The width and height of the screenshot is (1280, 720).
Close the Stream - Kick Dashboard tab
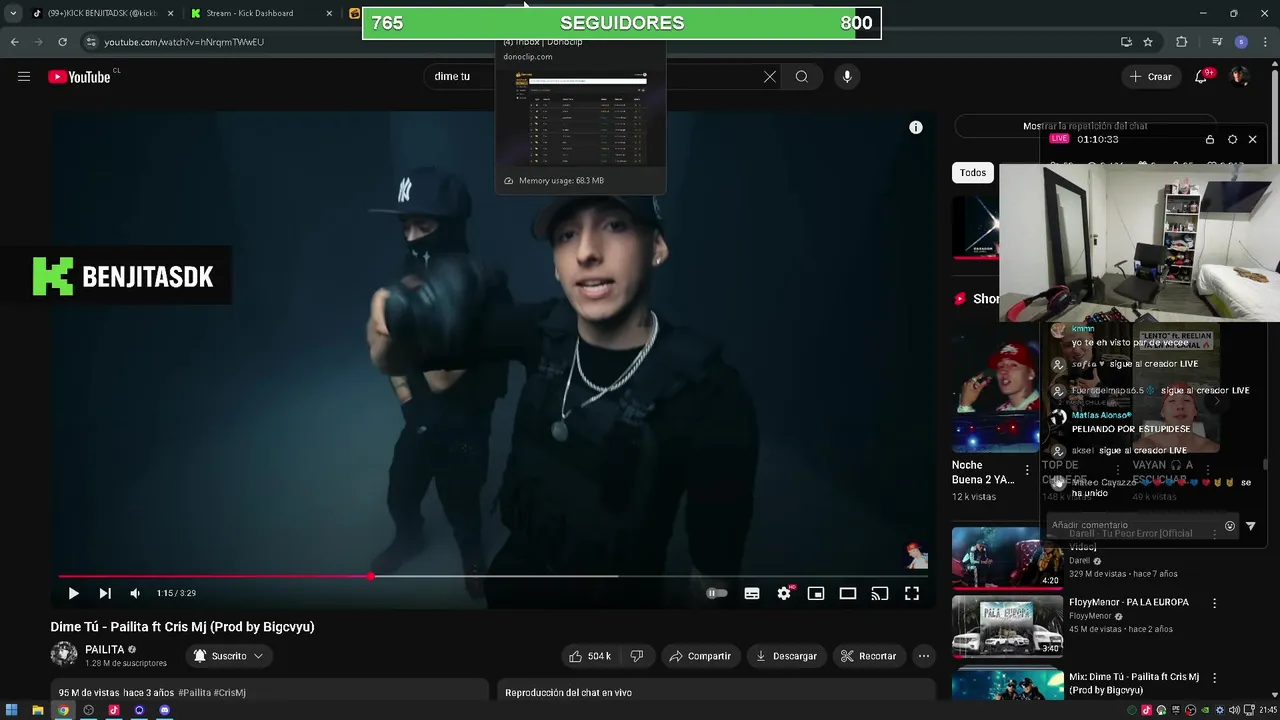(x=329, y=13)
